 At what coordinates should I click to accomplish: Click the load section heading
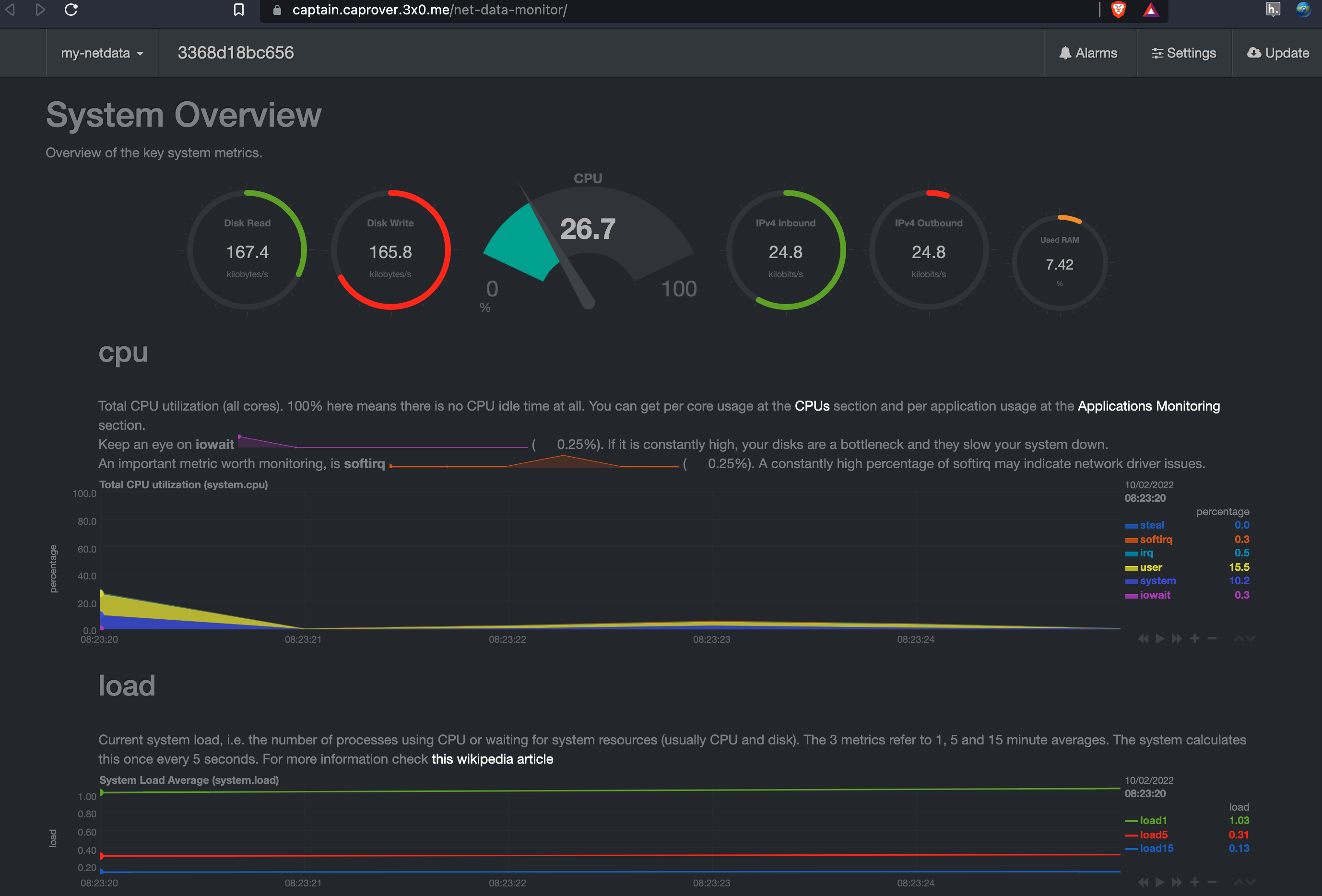(126, 685)
